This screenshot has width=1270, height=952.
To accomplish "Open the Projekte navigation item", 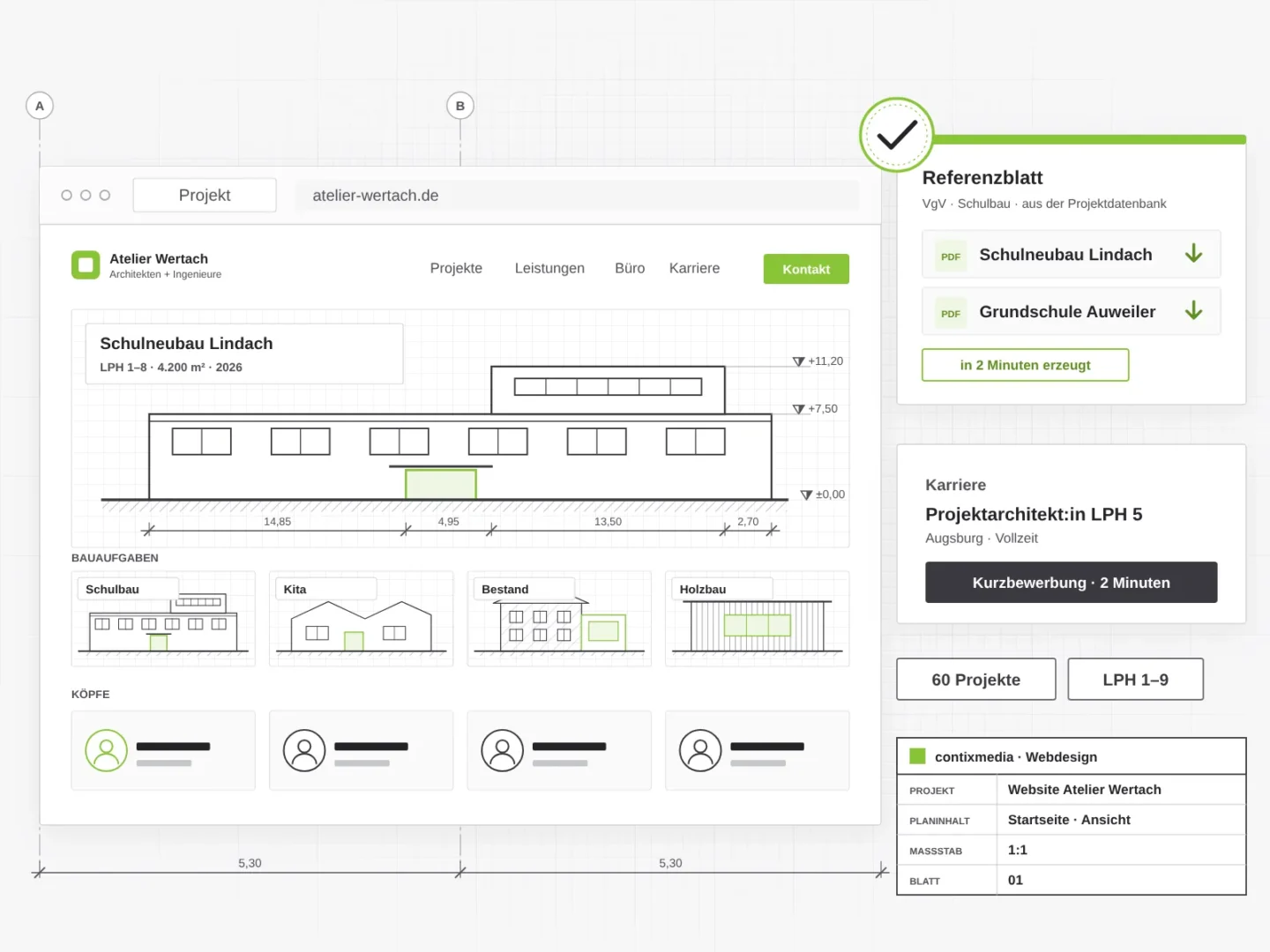I will (x=456, y=268).
